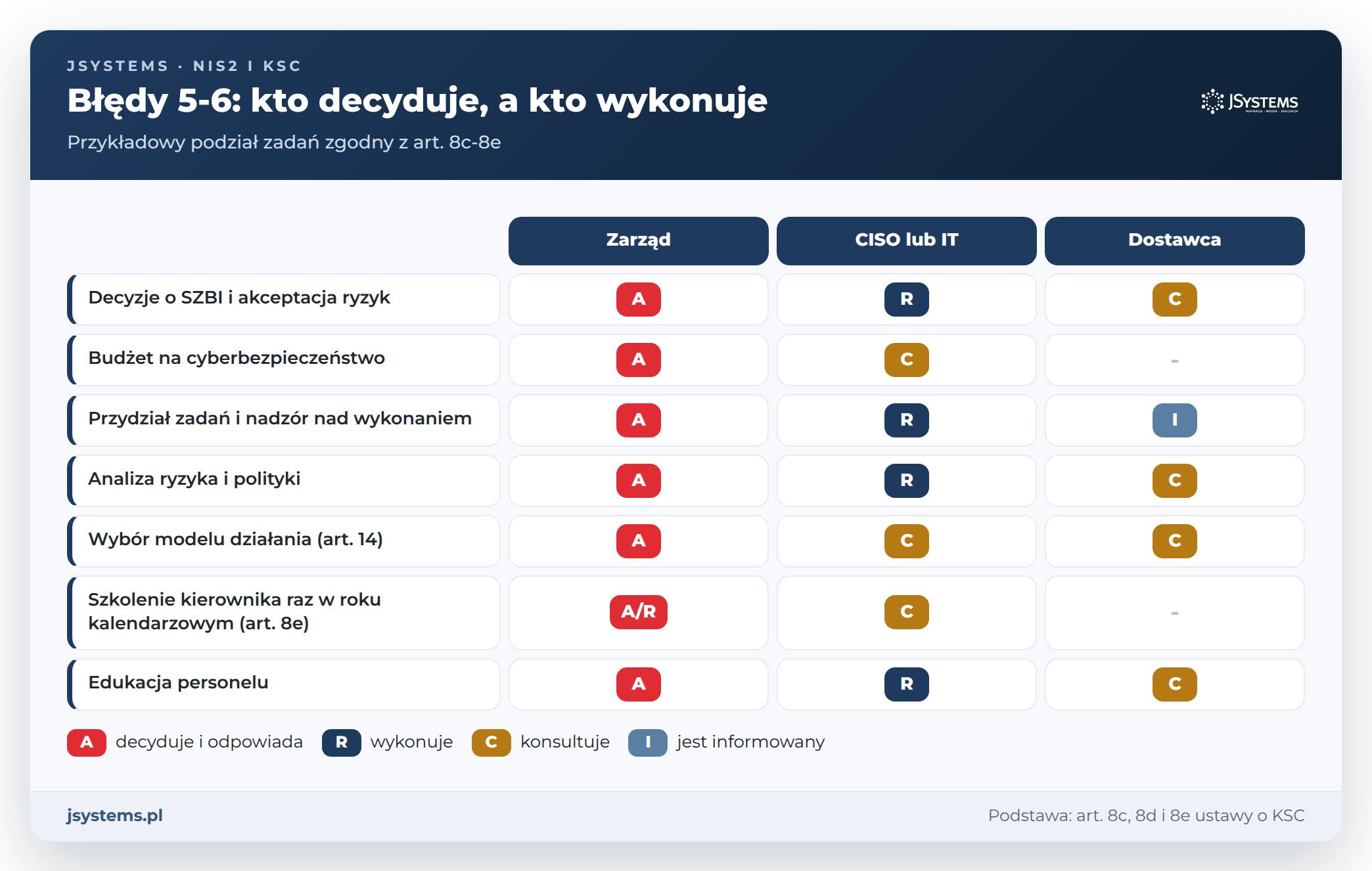Screen dimensions: 1372x871
Task: Click the 'Podstawa: art. 8c, 8d i 8e' footer text
Action: 1146,816
